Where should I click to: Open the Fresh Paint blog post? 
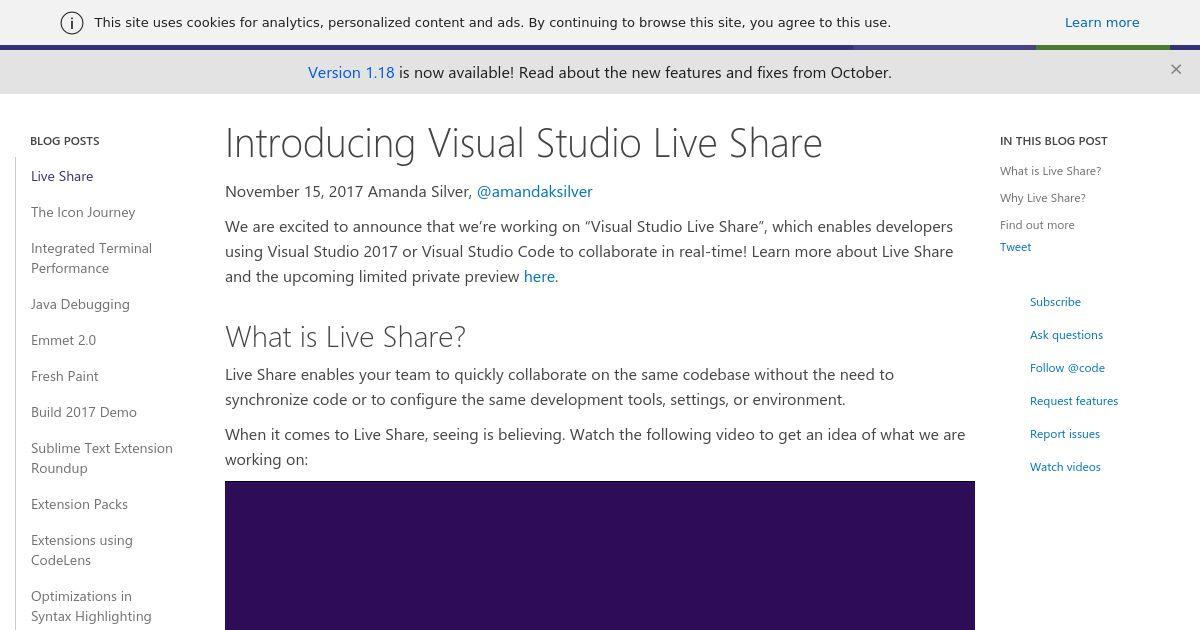pos(65,376)
